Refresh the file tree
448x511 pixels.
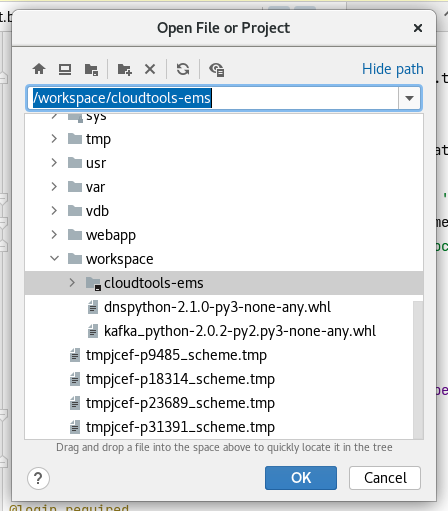point(183,69)
